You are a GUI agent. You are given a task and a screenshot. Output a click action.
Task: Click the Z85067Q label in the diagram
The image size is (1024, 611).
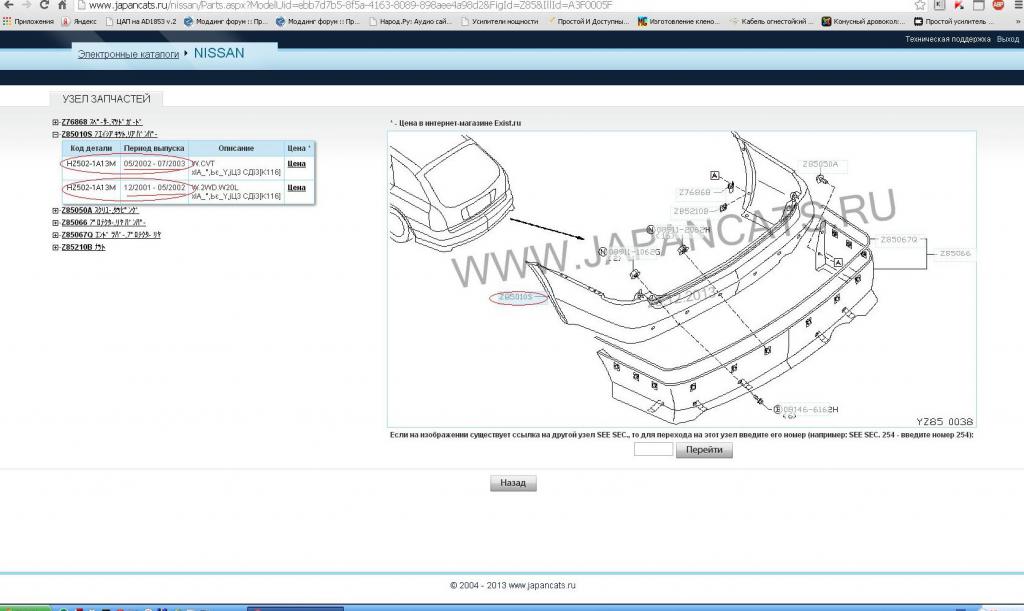point(899,240)
